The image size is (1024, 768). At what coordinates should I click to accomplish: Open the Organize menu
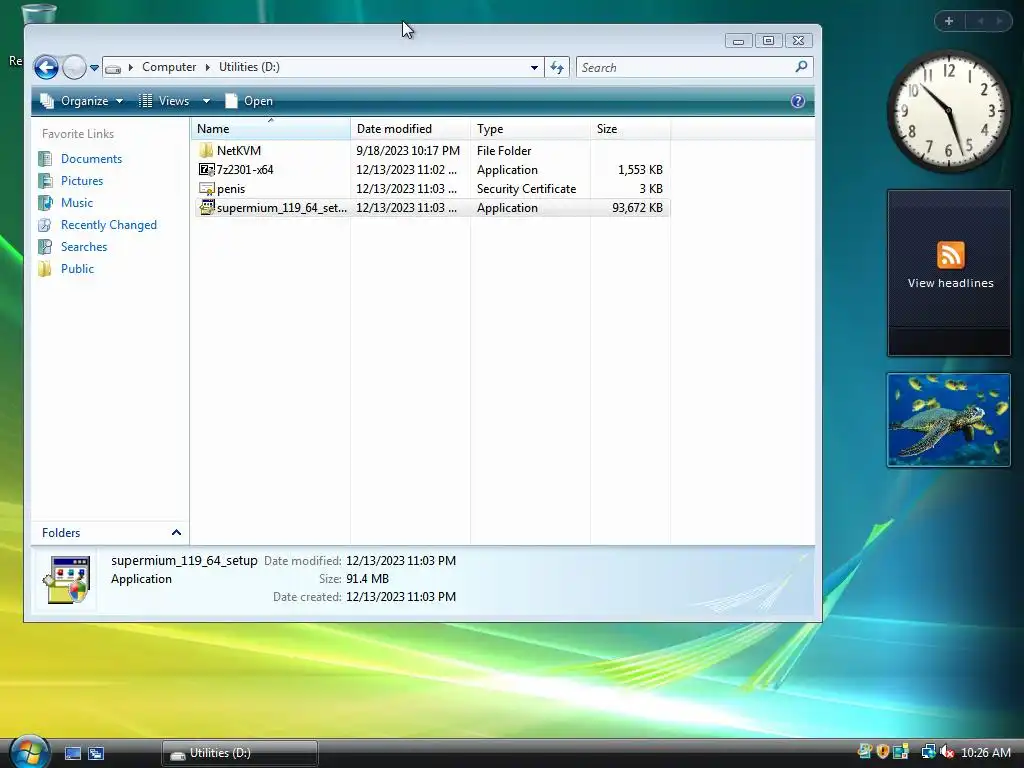tap(82, 101)
